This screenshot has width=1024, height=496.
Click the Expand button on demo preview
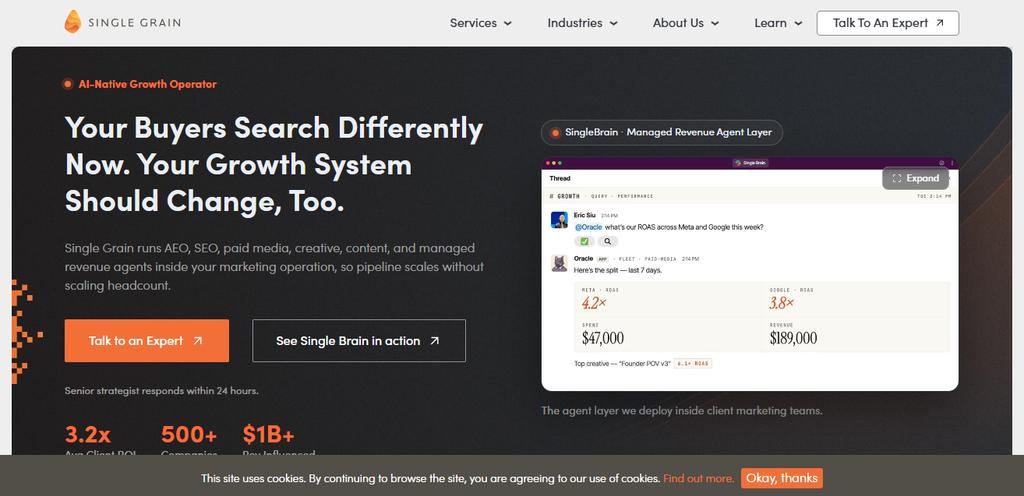[915, 178]
